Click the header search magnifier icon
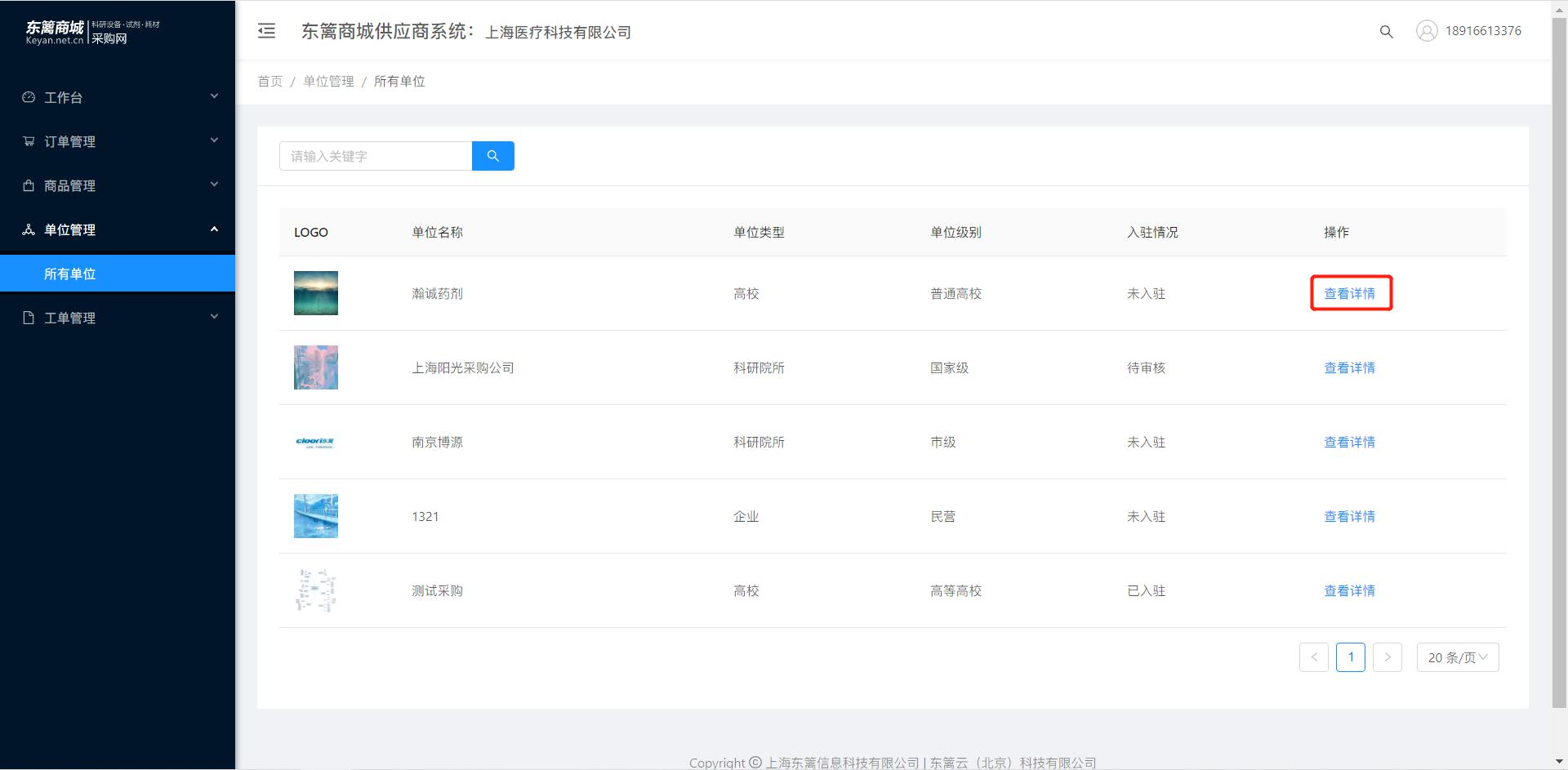The image size is (1568, 770). (x=1386, y=32)
